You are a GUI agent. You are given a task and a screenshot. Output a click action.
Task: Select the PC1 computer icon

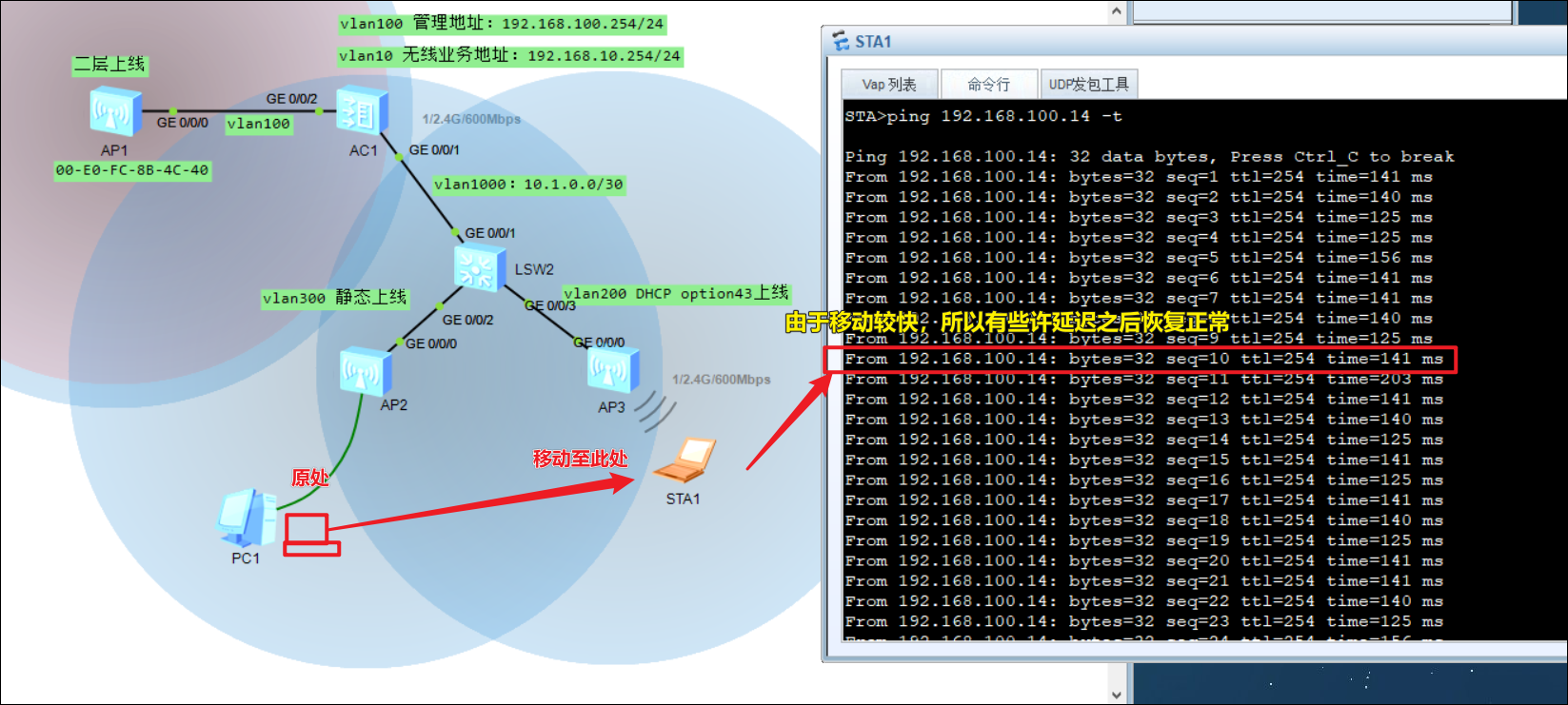point(247,517)
